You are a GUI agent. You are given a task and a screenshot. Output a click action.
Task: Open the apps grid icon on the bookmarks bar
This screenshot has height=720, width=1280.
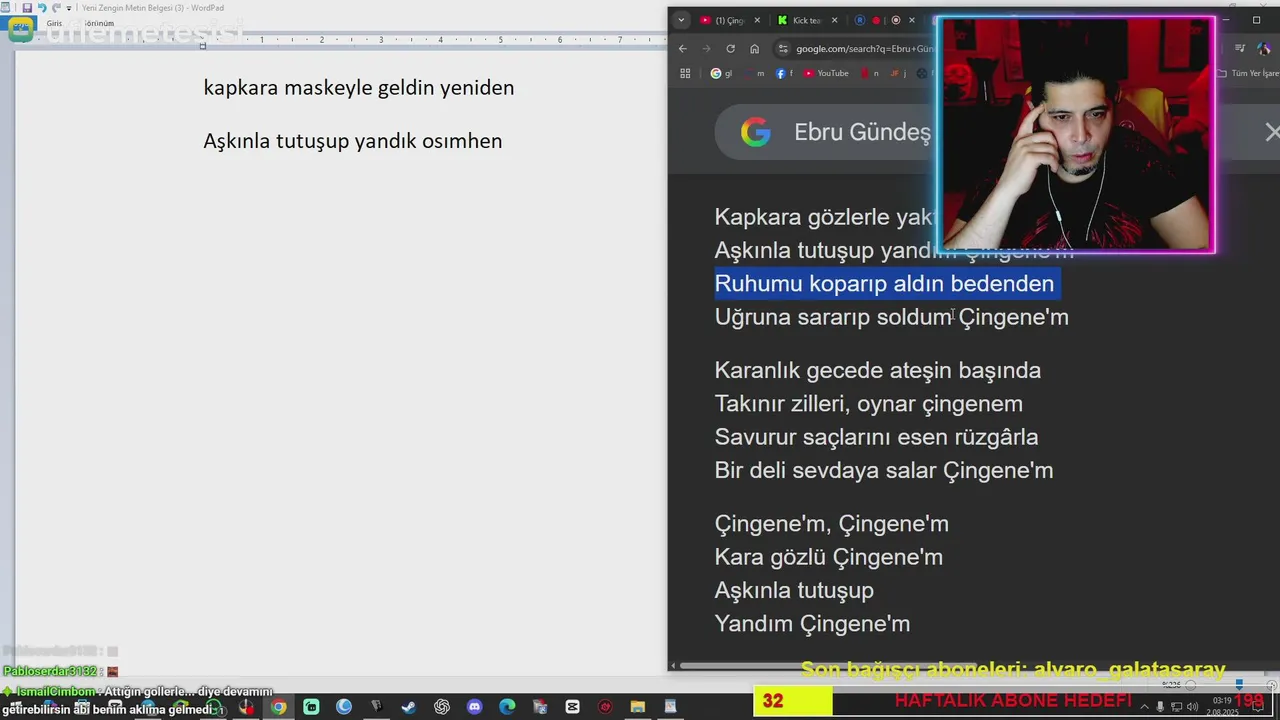coord(685,73)
